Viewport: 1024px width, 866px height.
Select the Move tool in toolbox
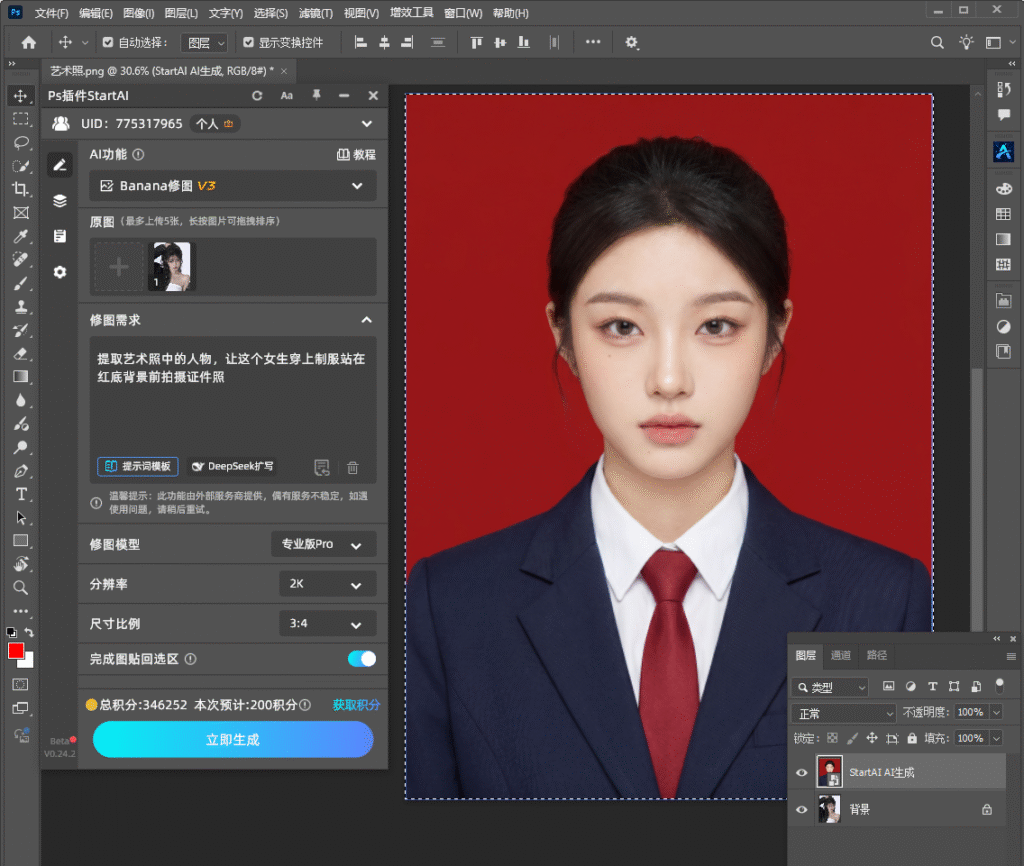coord(20,96)
